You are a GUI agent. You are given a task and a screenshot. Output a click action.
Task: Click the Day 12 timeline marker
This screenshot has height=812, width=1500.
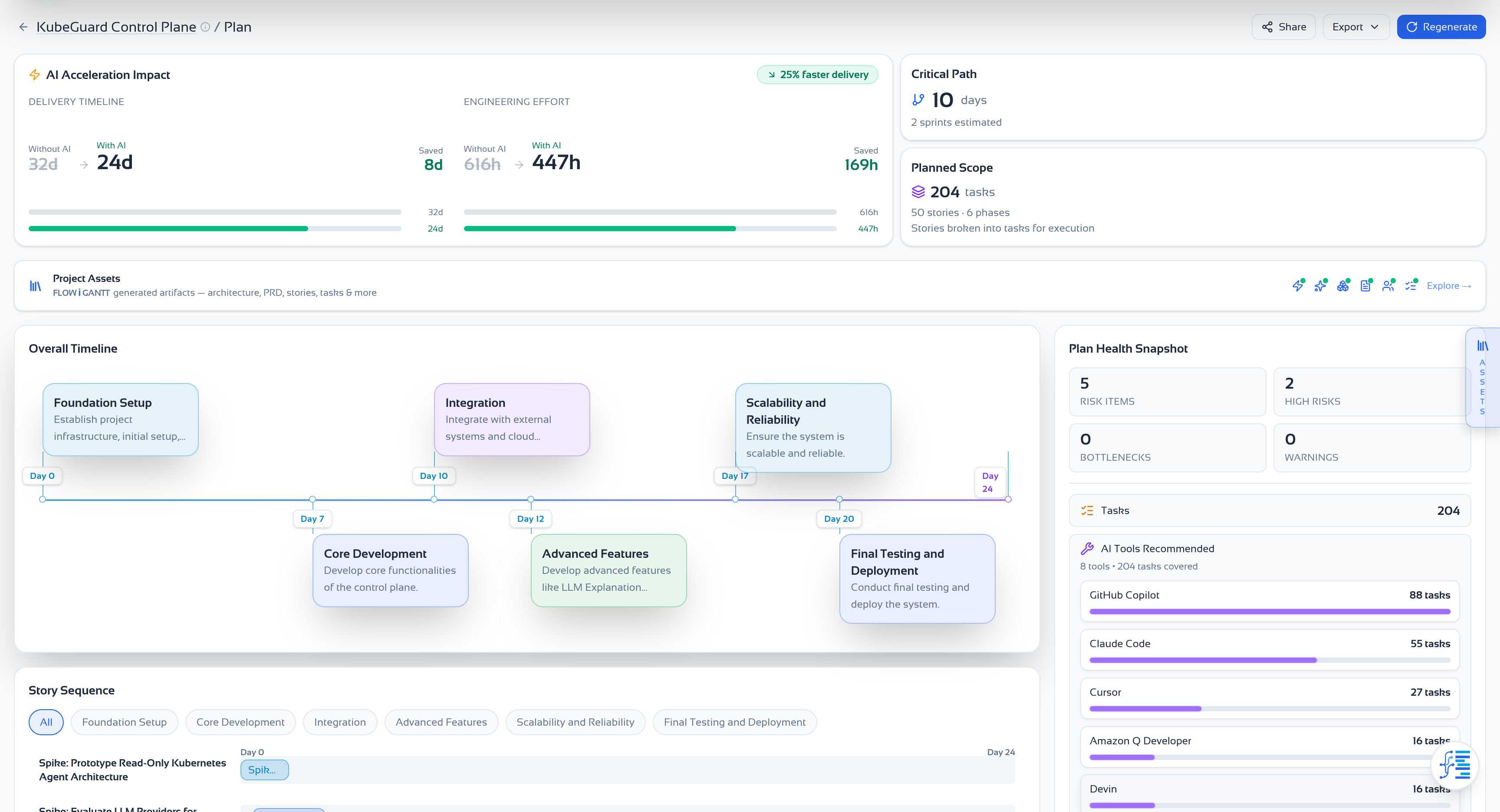530,519
